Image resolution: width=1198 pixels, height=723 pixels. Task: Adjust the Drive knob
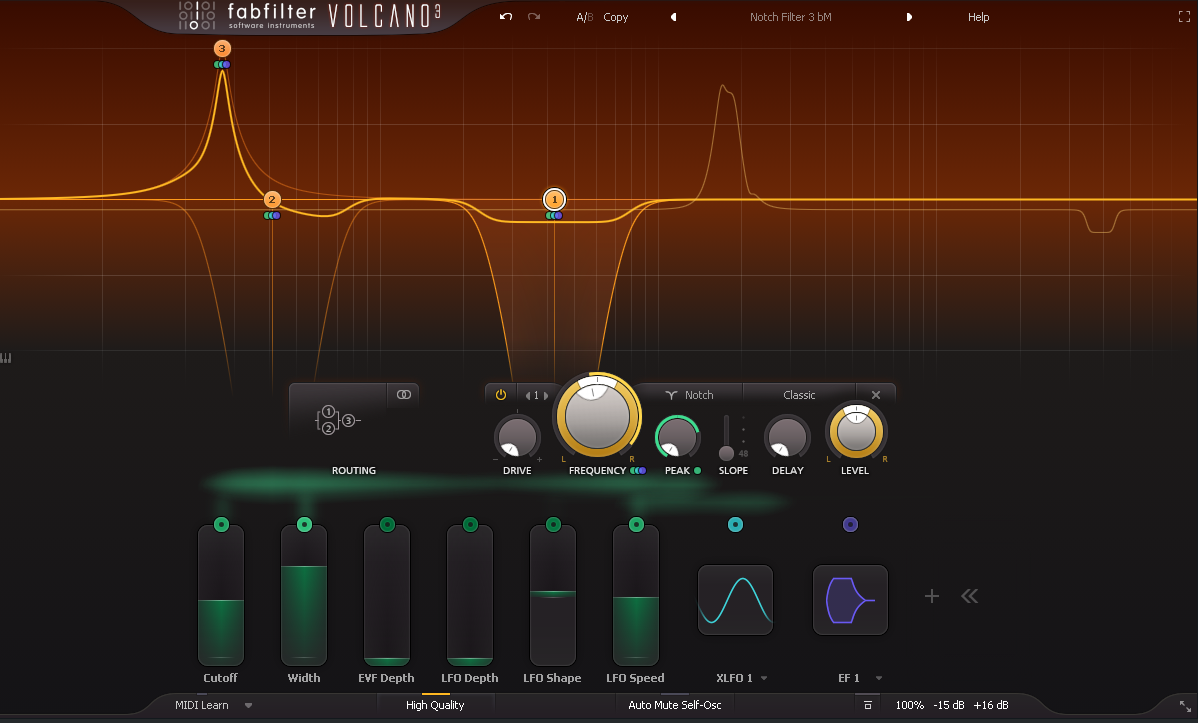point(517,438)
